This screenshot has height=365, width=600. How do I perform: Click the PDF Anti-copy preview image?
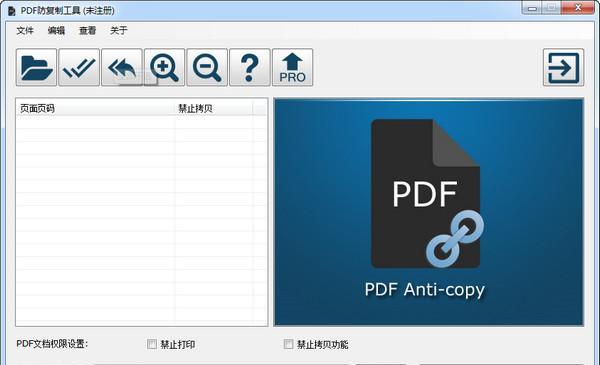429,212
